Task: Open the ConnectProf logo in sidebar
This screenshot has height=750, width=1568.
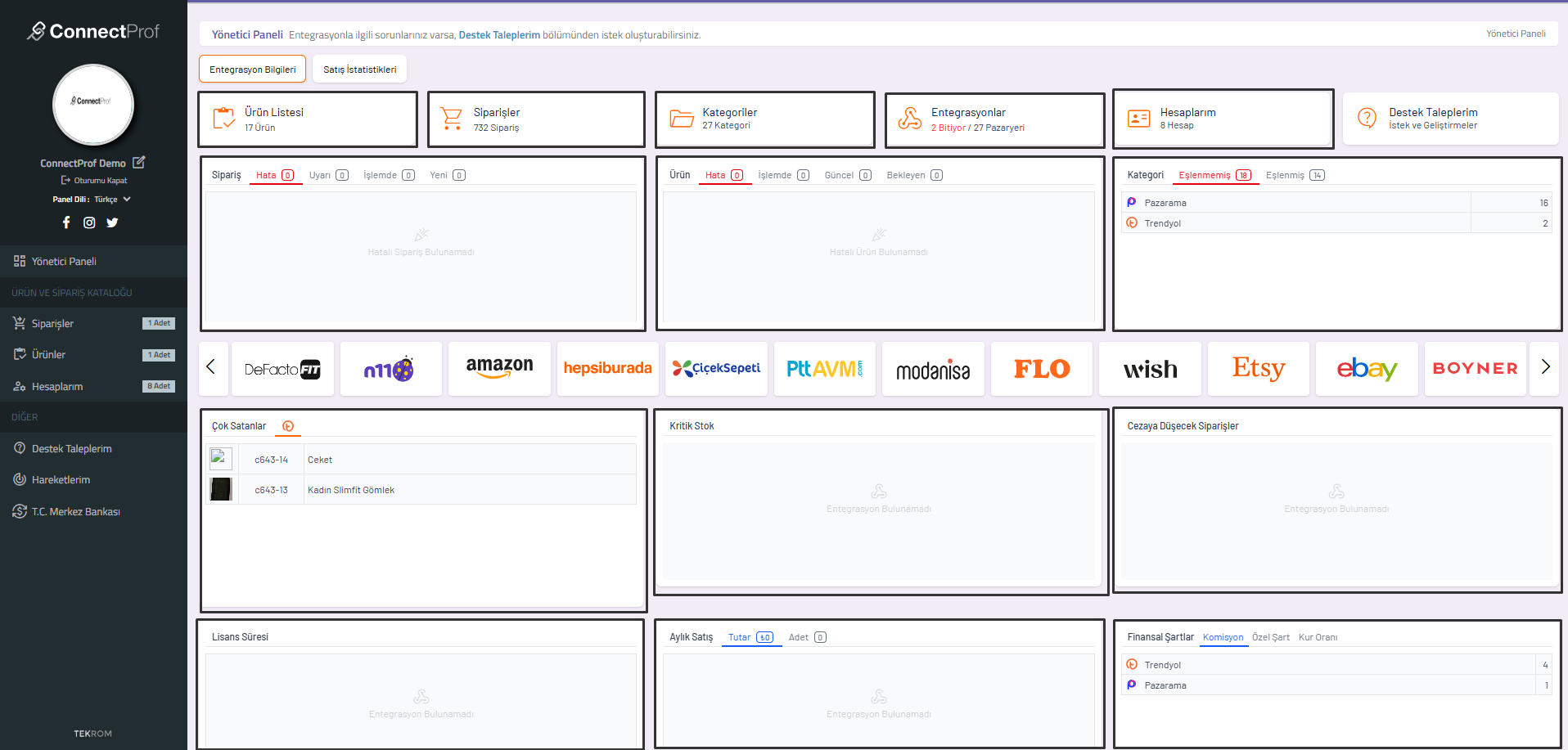Action: [x=93, y=31]
